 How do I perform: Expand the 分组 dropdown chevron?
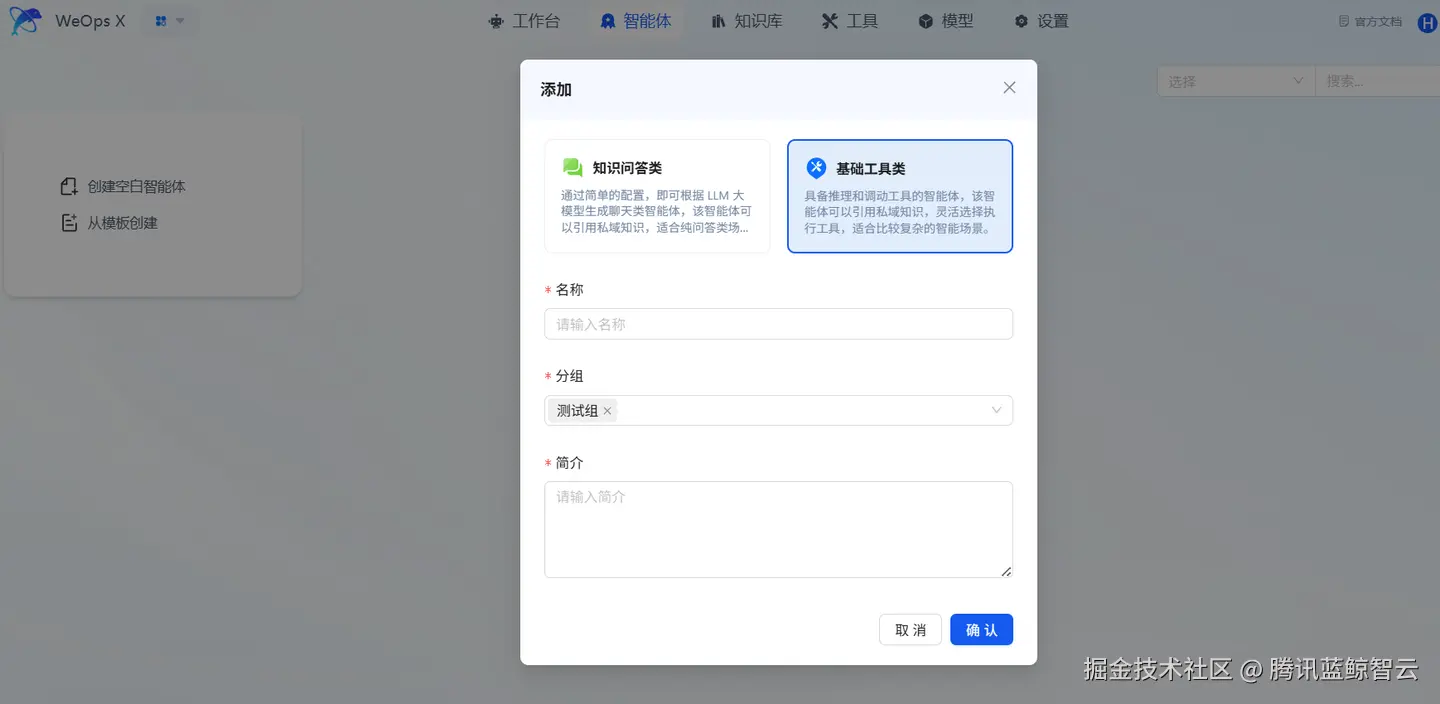click(x=996, y=410)
